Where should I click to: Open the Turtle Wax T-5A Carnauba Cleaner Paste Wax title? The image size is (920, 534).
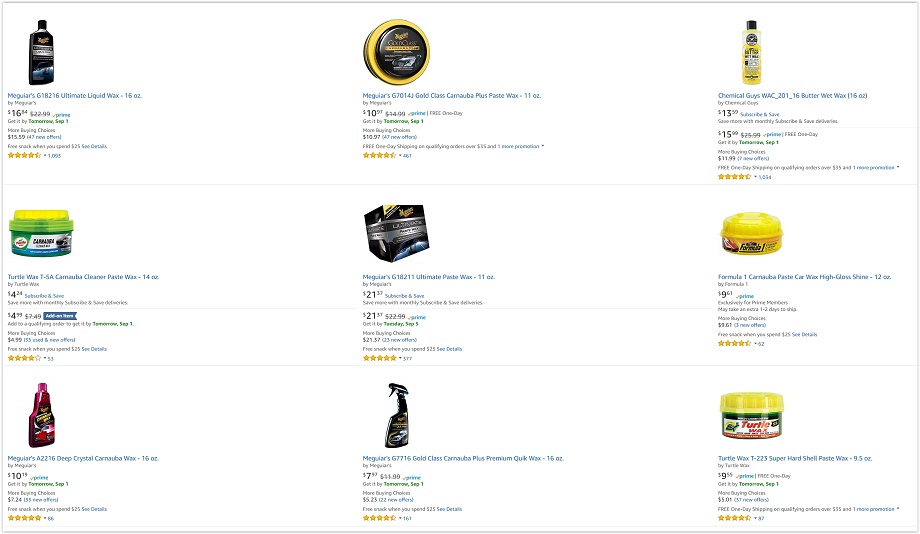83,277
